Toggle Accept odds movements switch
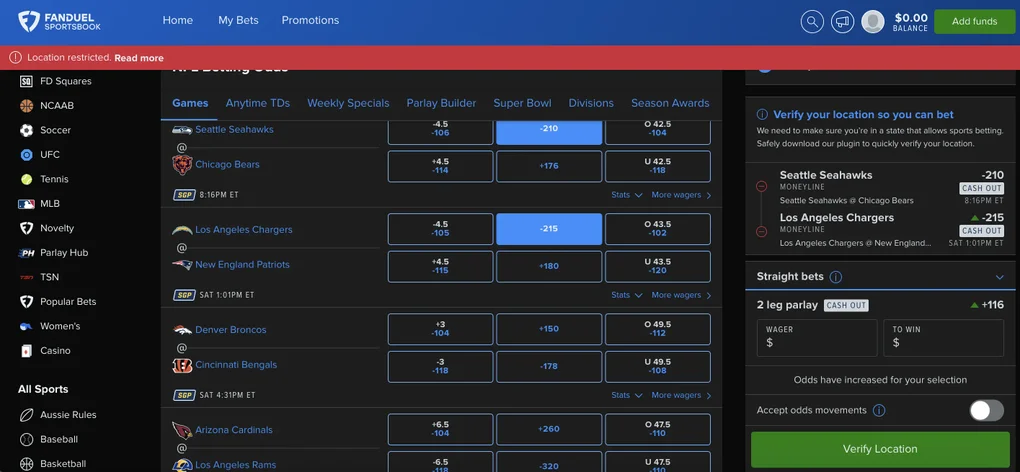Image resolution: width=1020 pixels, height=472 pixels. [x=986, y=410]
